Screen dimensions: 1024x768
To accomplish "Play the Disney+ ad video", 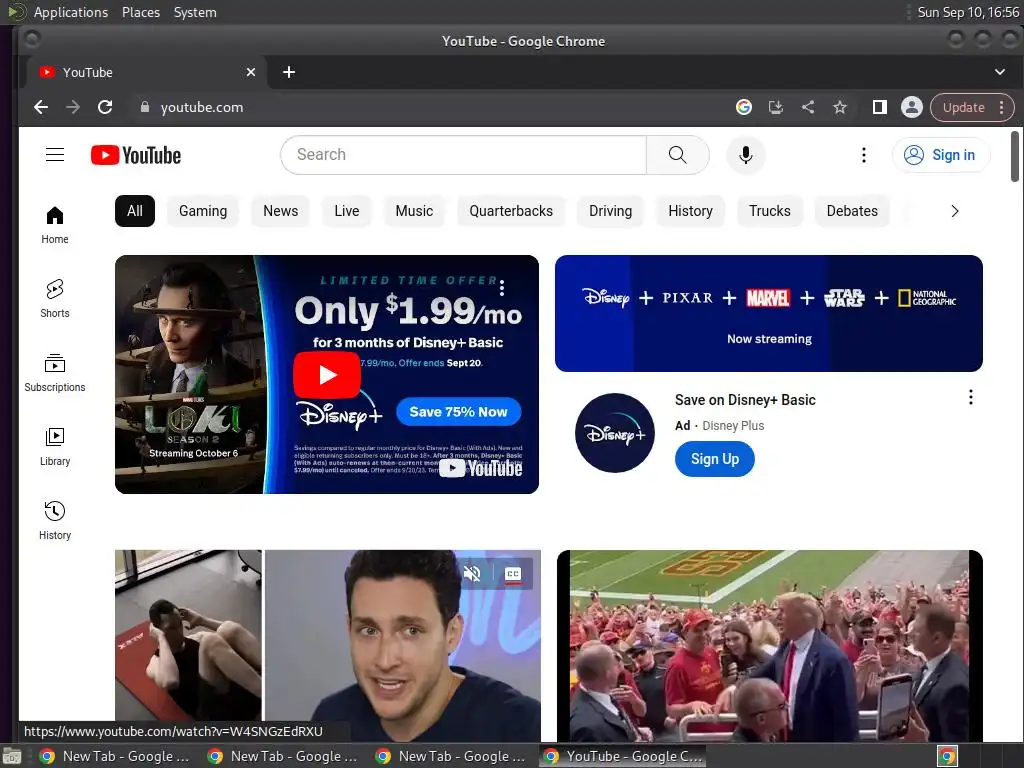I will pos(327,375).
